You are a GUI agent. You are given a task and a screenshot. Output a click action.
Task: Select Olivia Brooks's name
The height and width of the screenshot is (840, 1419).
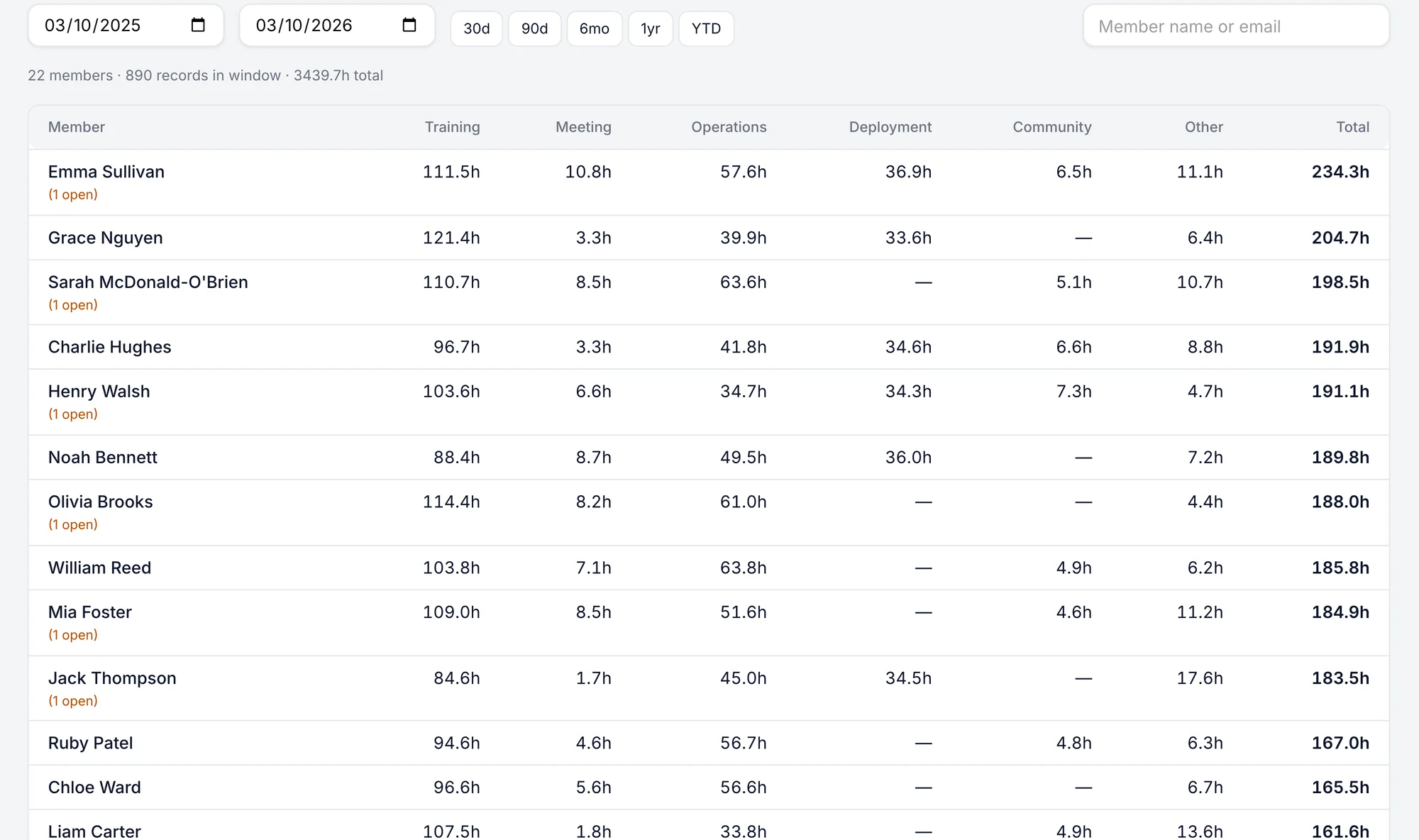(x=101, y=502)
